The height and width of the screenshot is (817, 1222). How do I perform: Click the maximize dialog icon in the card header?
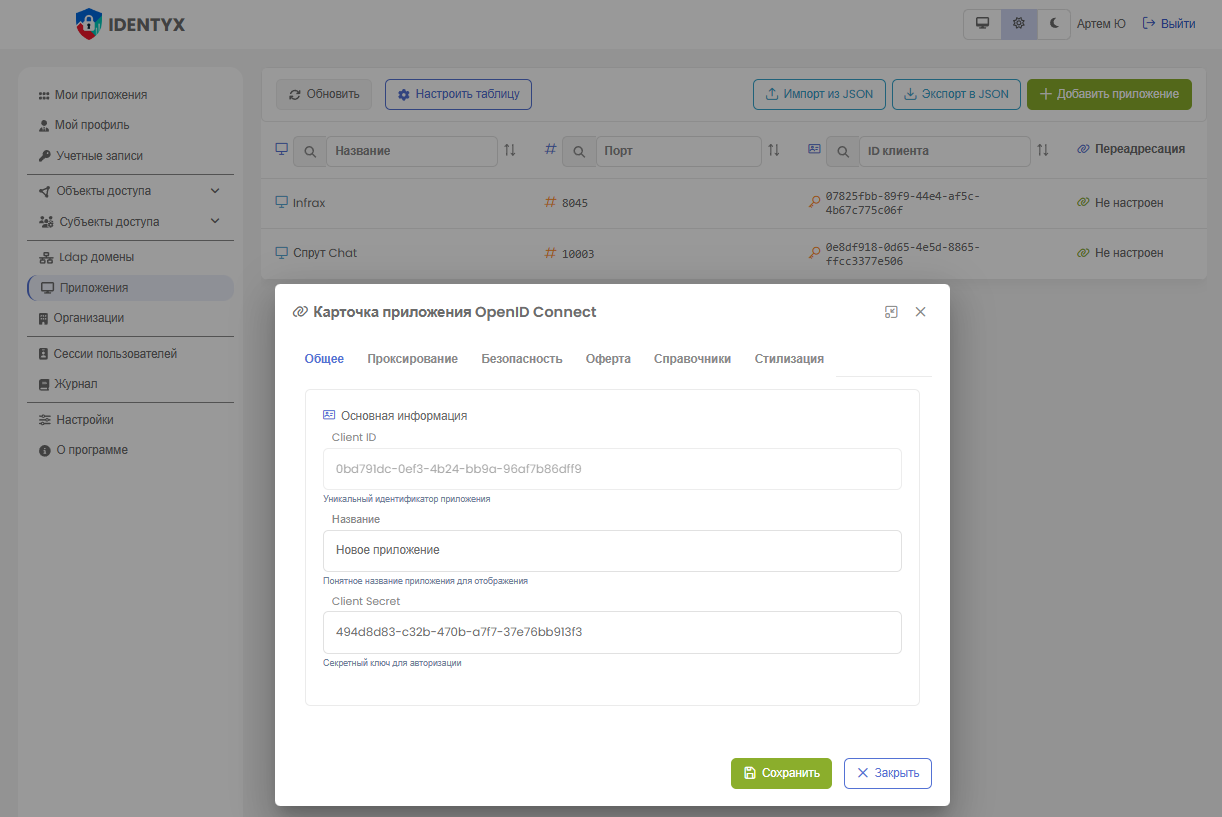[891, 312]
